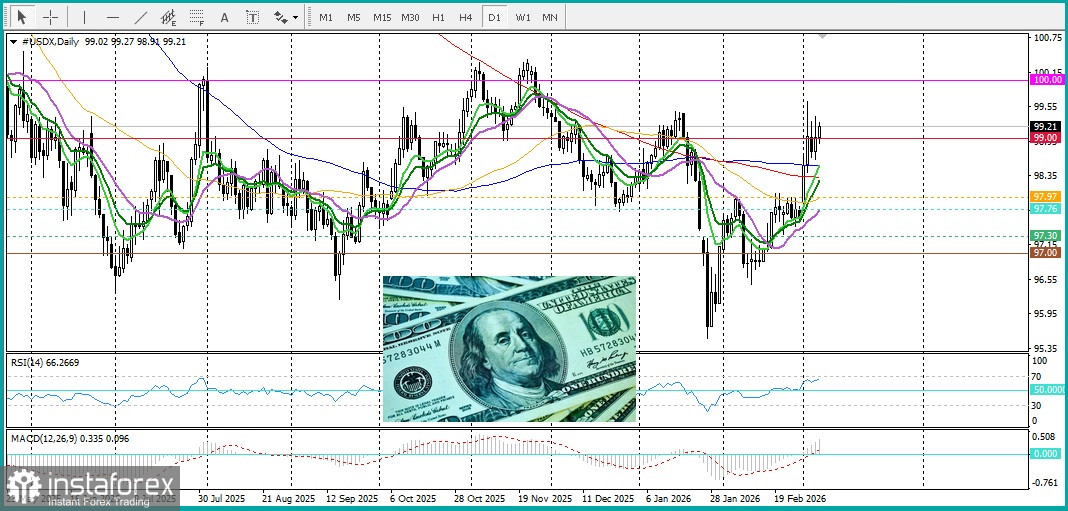Image resolution: width=1068 pixels, height=511 pixels.
Task: Click the 6 Oct 2025 date label
Action: (415, 499)
